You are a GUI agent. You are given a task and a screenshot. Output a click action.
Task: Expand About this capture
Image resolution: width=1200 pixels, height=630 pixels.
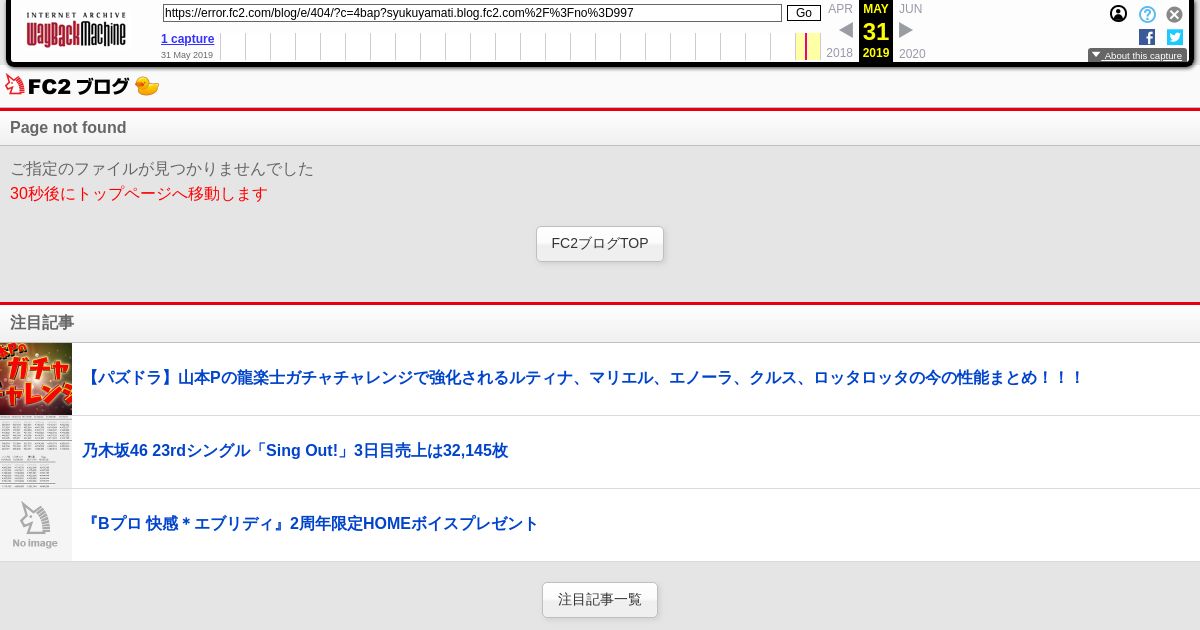click(1137, 56)
